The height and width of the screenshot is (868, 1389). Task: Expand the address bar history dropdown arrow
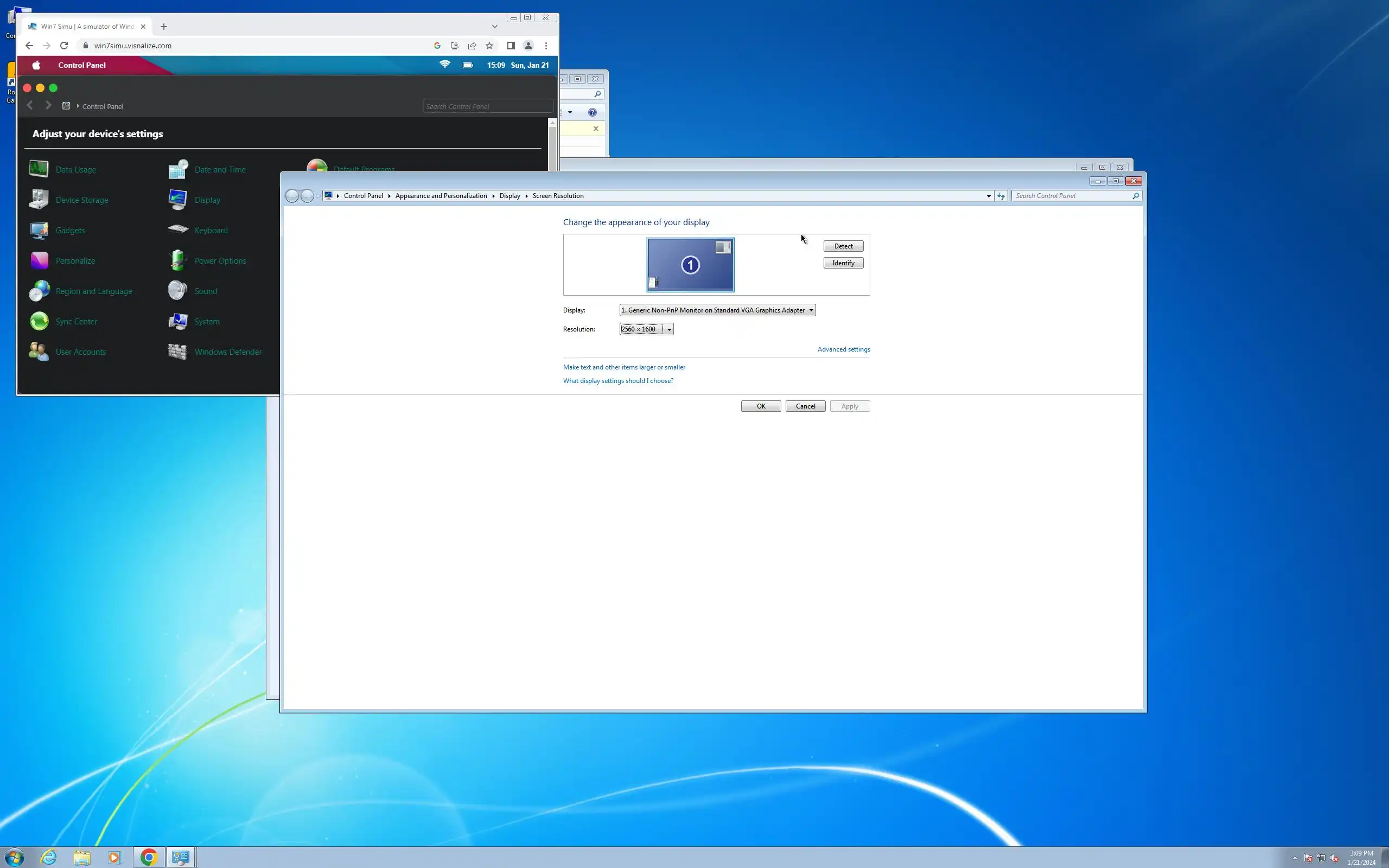click(989, 196)
